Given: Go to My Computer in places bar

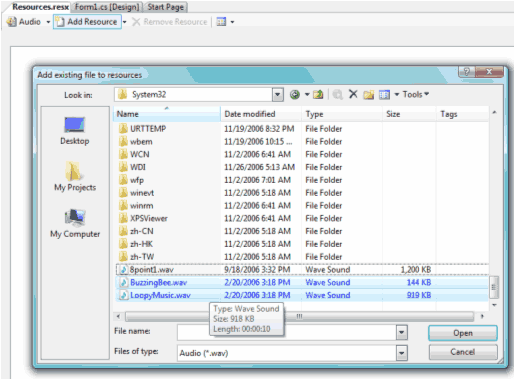Looking at the screenshot, I should (75, 223).
